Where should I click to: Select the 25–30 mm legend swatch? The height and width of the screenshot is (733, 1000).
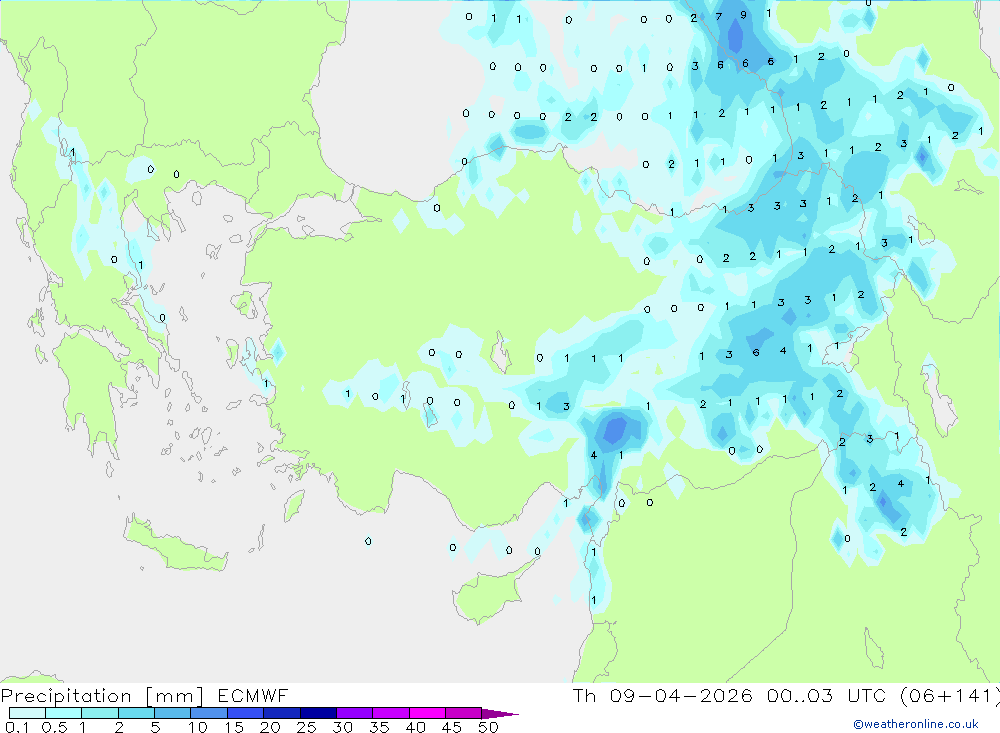tap(318, 713)
